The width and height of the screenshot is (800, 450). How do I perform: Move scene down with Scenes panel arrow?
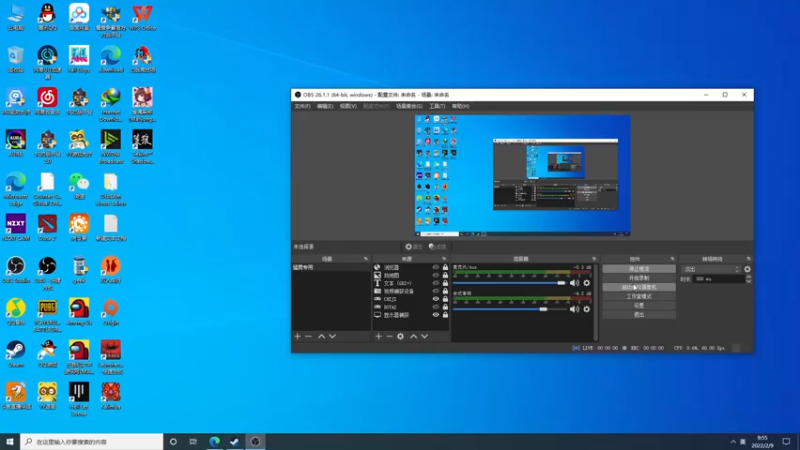(x=333, y=336)
